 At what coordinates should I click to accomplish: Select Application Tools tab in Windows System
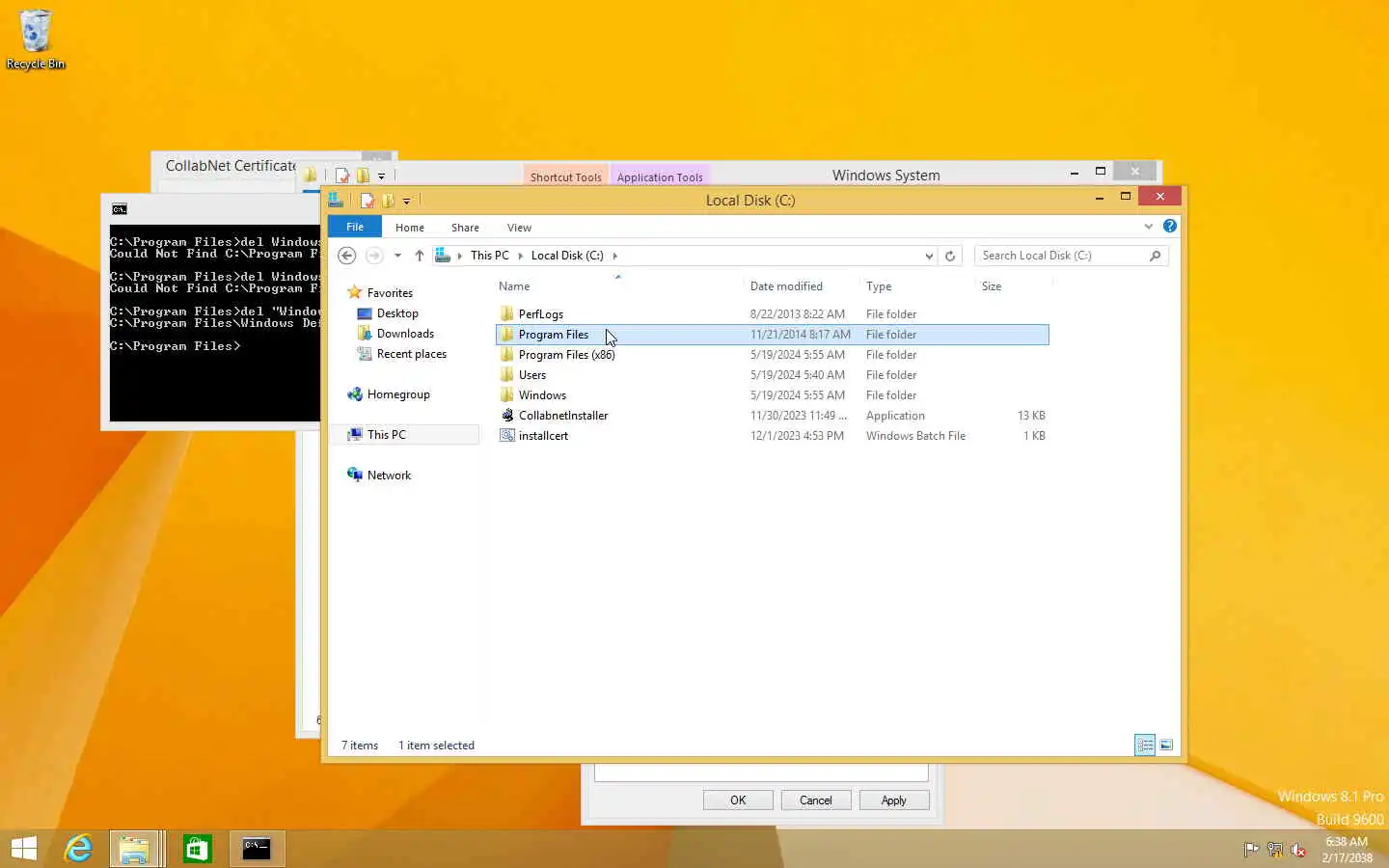(660, 176)
